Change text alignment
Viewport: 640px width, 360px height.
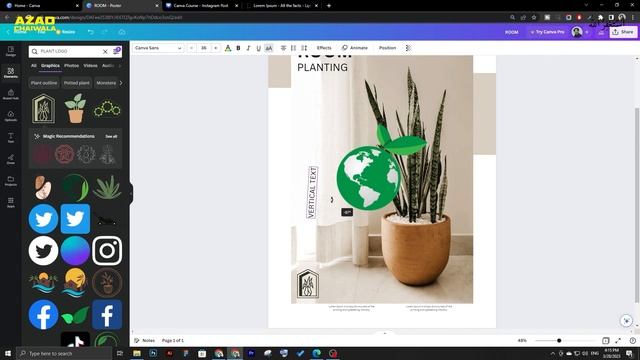(283, 48)
